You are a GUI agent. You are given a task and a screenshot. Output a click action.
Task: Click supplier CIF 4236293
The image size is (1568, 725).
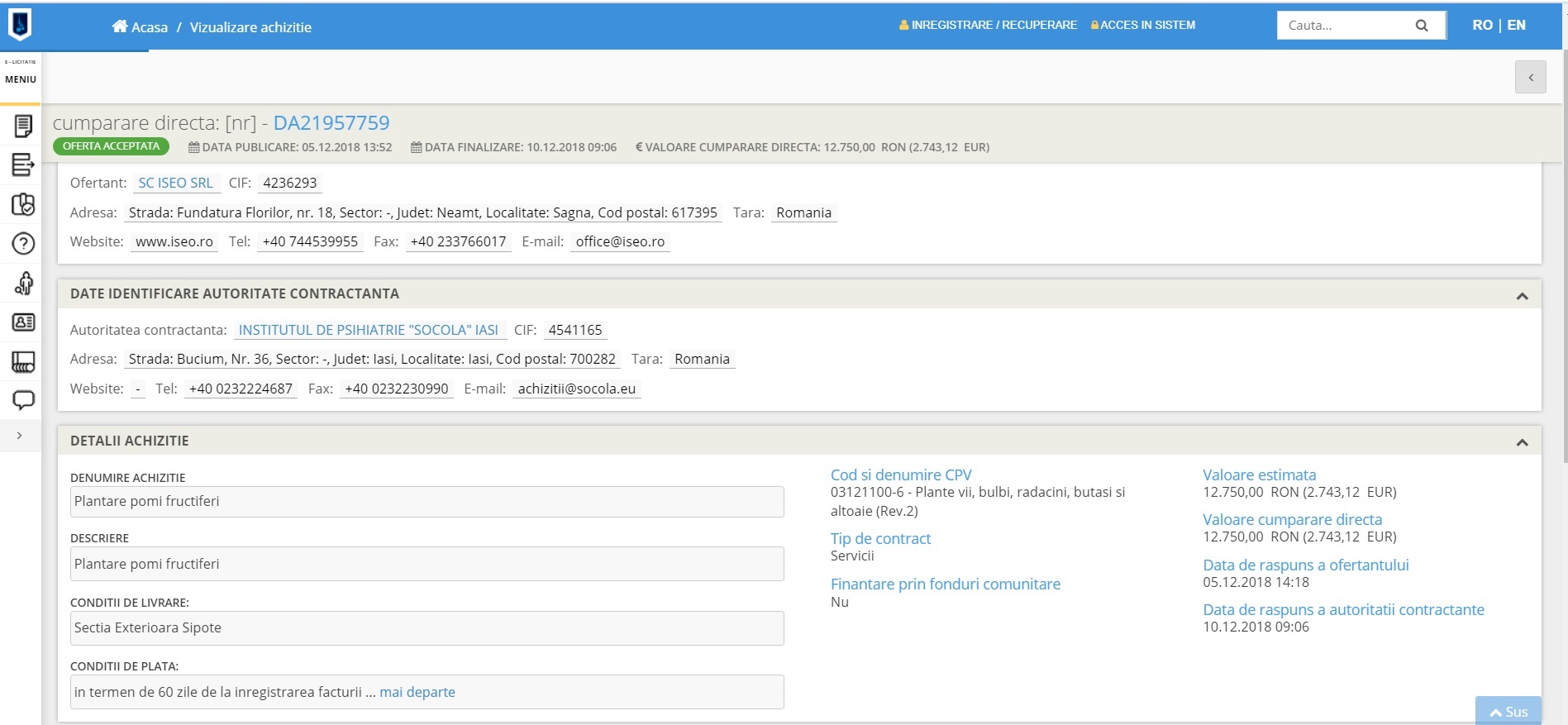coord(290,183)
